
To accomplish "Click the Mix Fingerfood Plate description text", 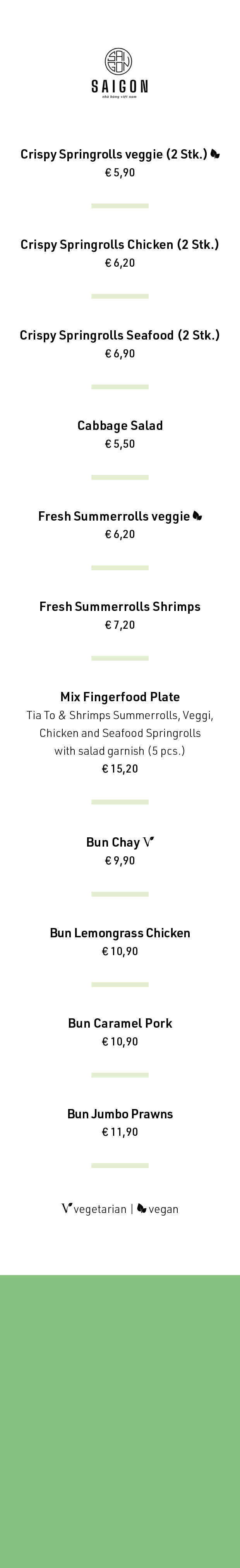I will (x=120, y=733).
